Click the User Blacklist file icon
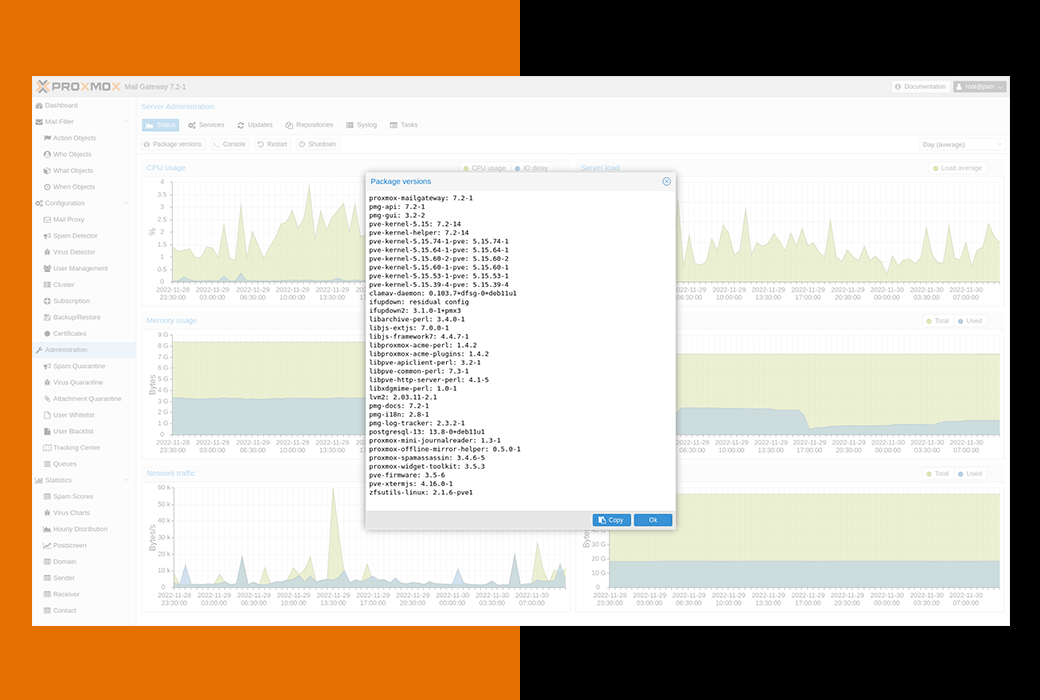Screen dimensions: 1040x700 [x=47, y=431]
